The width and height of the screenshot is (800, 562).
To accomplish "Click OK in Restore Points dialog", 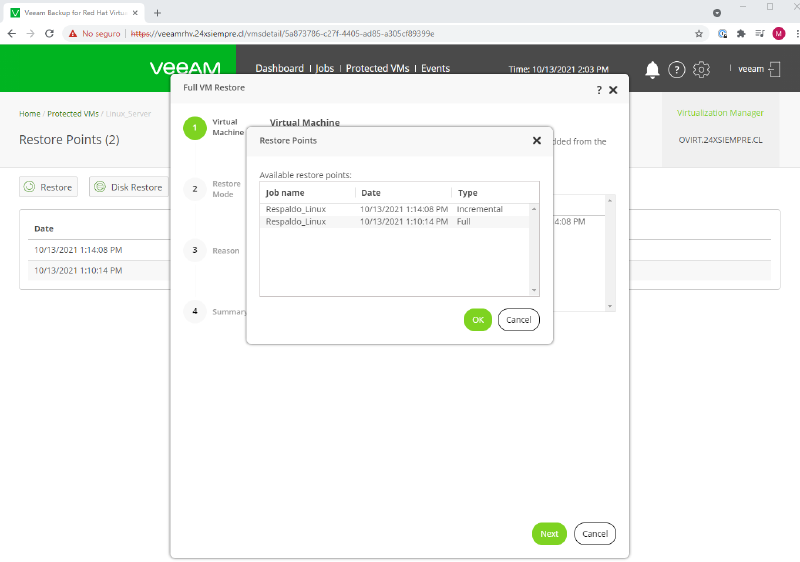I will pos(478,320).
